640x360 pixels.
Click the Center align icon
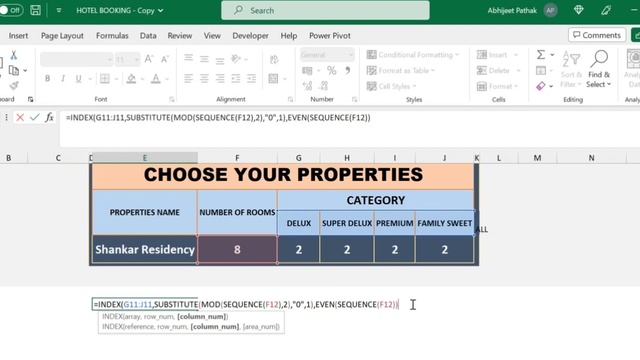(204, 78)
